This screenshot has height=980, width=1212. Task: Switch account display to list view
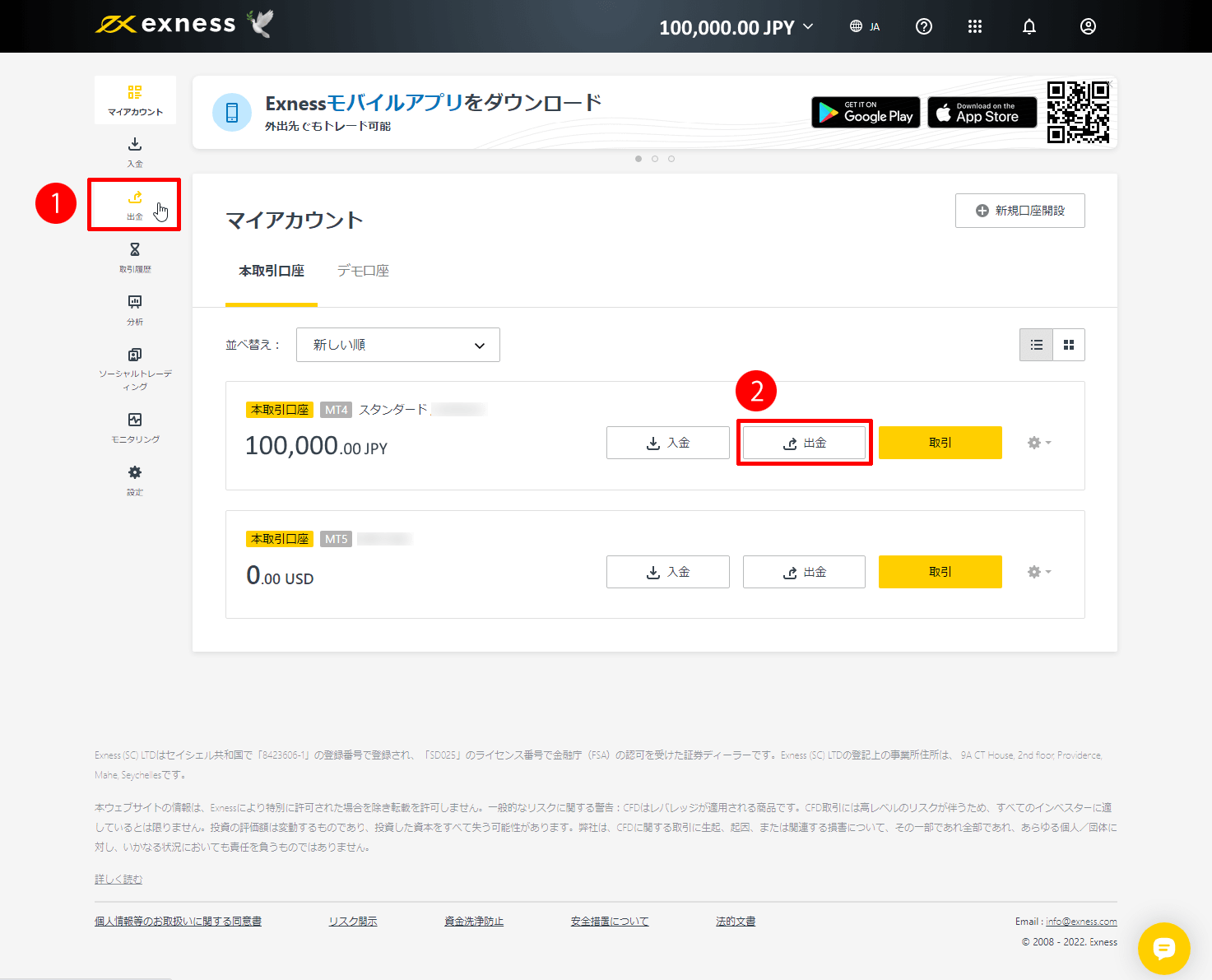tap(1036, 344)
